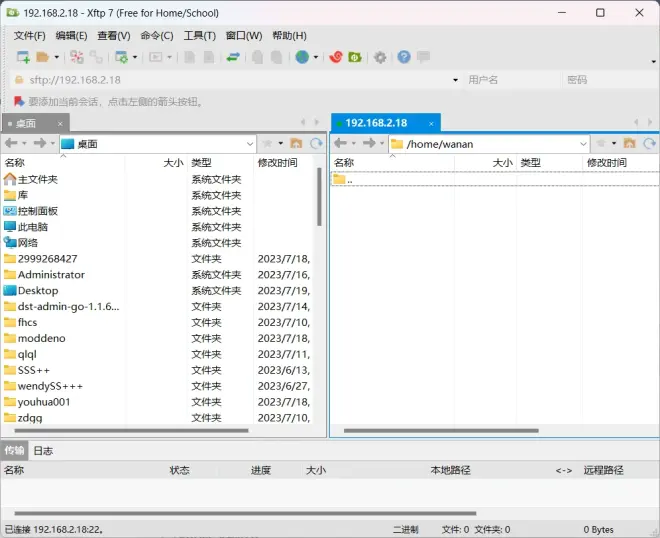The width and height of the screenshot is (660, 538).
Task: Open the 编辑(E) menu
Action: (72, 36)
